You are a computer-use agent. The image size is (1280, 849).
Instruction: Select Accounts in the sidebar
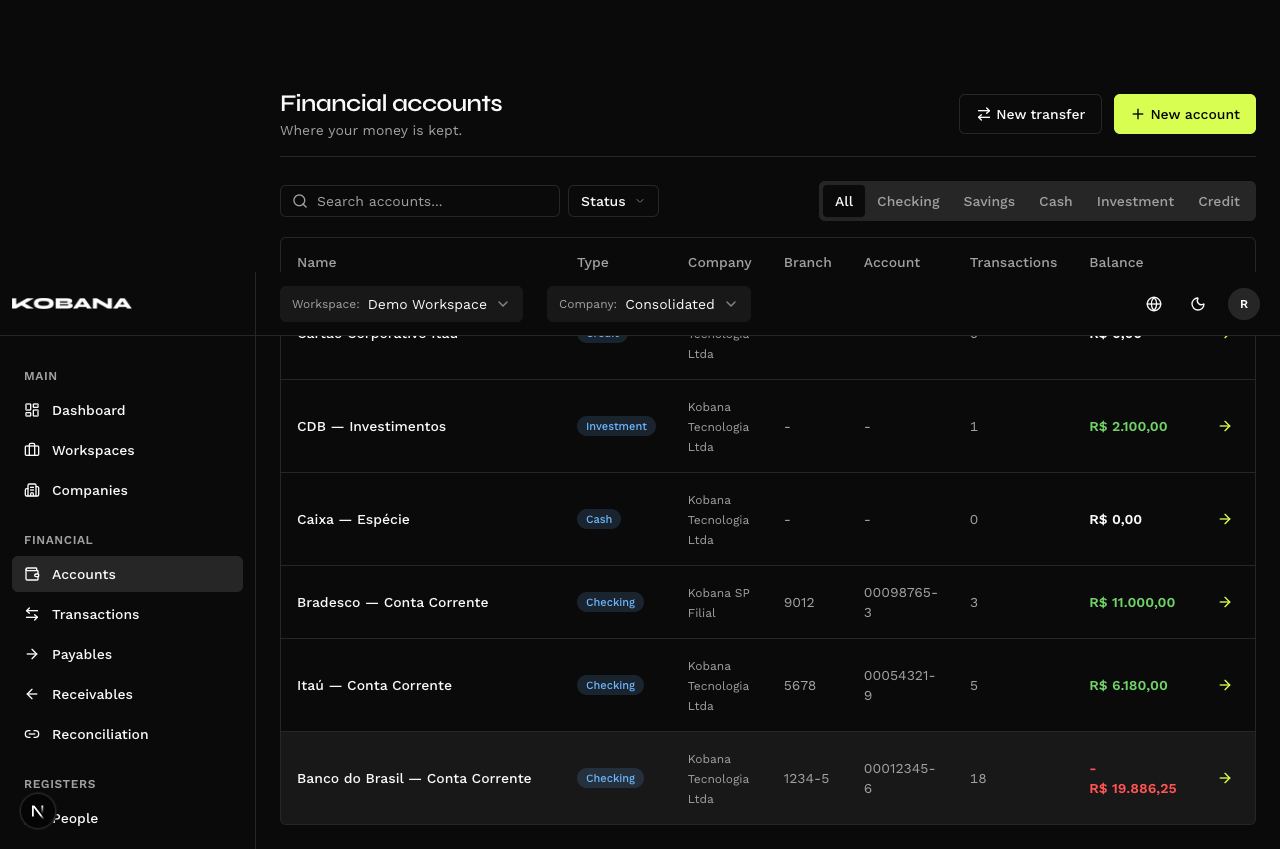127,574
